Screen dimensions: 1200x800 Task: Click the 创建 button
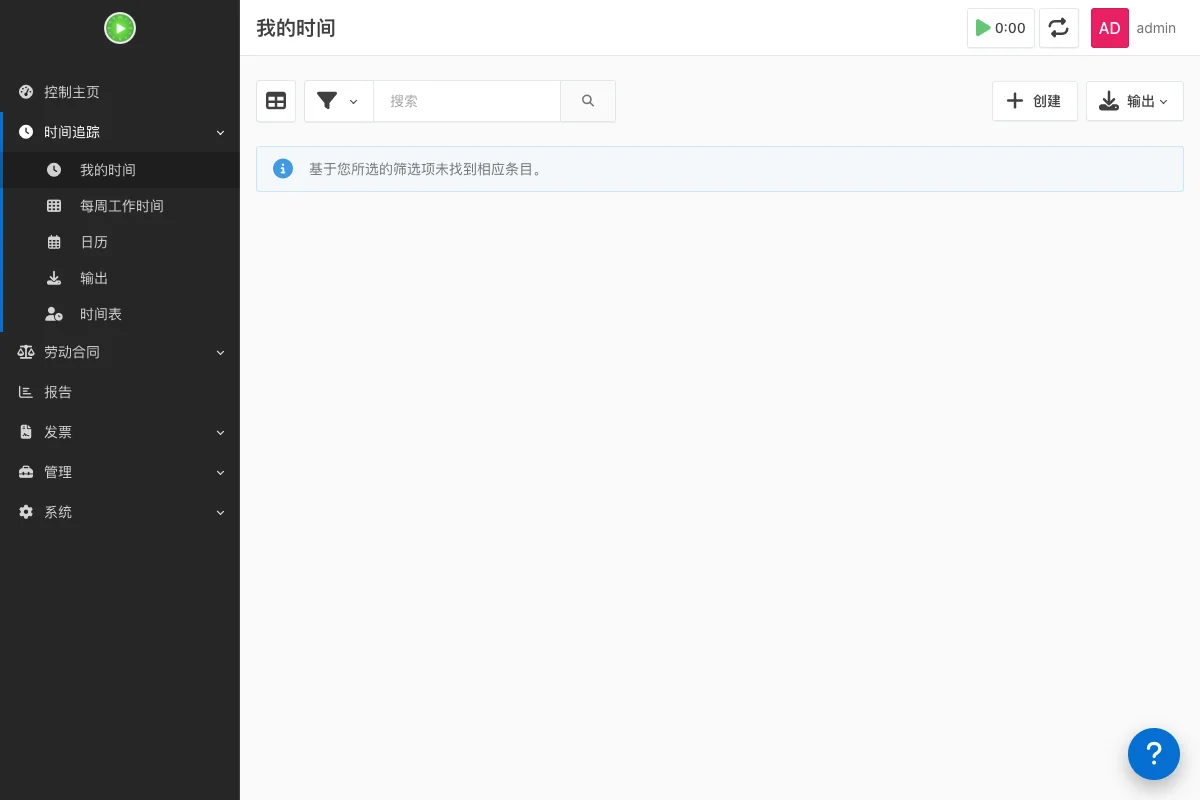click(1035, 101)
